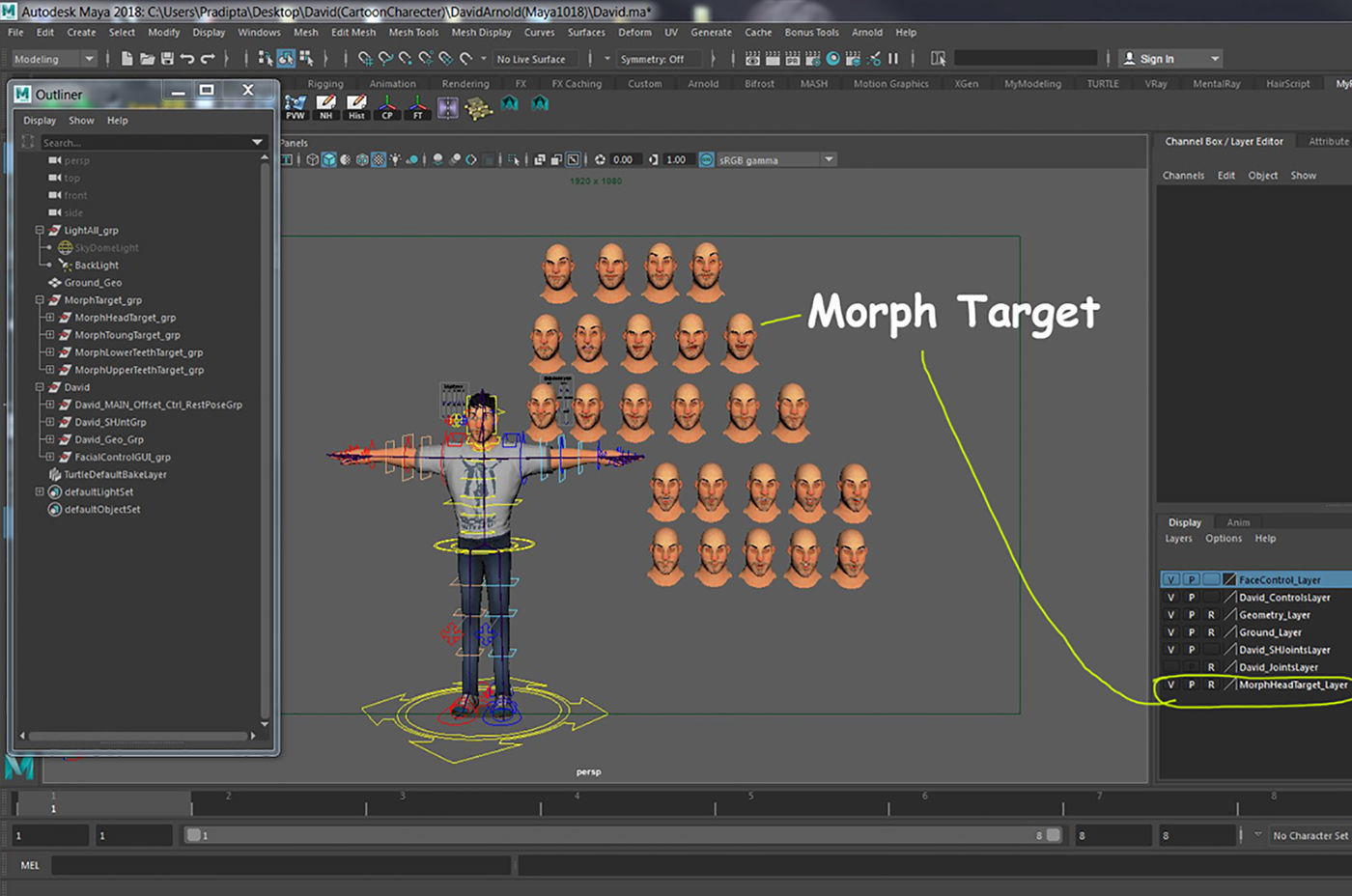Collapse the David node in Outliner
The image size is (1352, 896).
[x=40, y=386]
